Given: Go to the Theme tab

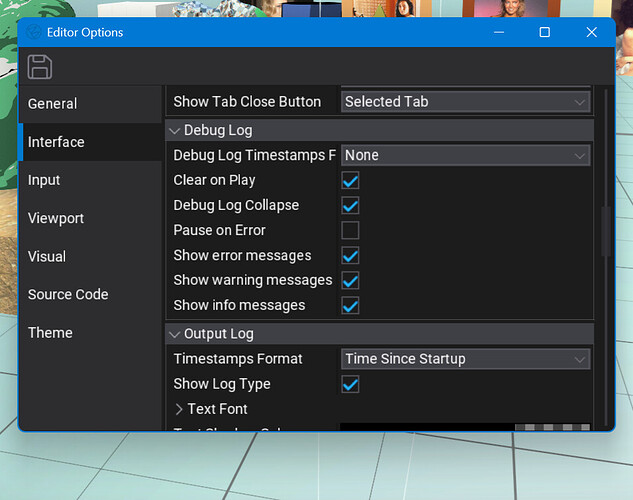Looking at the screenshot, I should (50, 332).
